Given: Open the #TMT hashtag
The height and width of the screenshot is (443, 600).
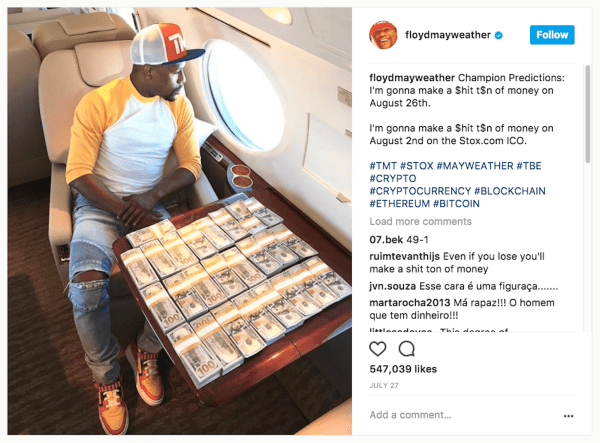Looking at the screenshot, I should (383, 166).
